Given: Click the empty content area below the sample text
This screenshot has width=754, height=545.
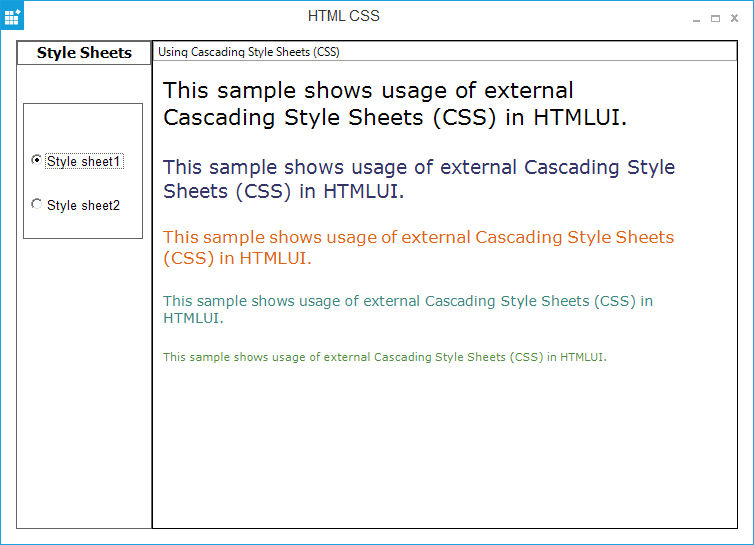Looking at the screenshot, I should click(x=444, y=450).
